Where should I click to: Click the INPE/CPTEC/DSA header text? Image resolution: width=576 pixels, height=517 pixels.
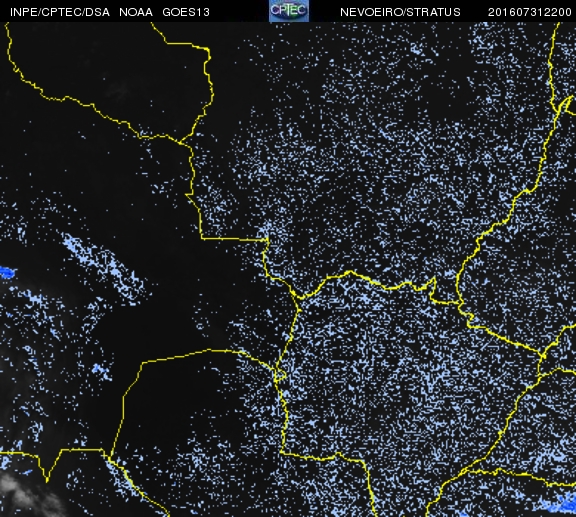pyautogui.click(x=60, y=12)
